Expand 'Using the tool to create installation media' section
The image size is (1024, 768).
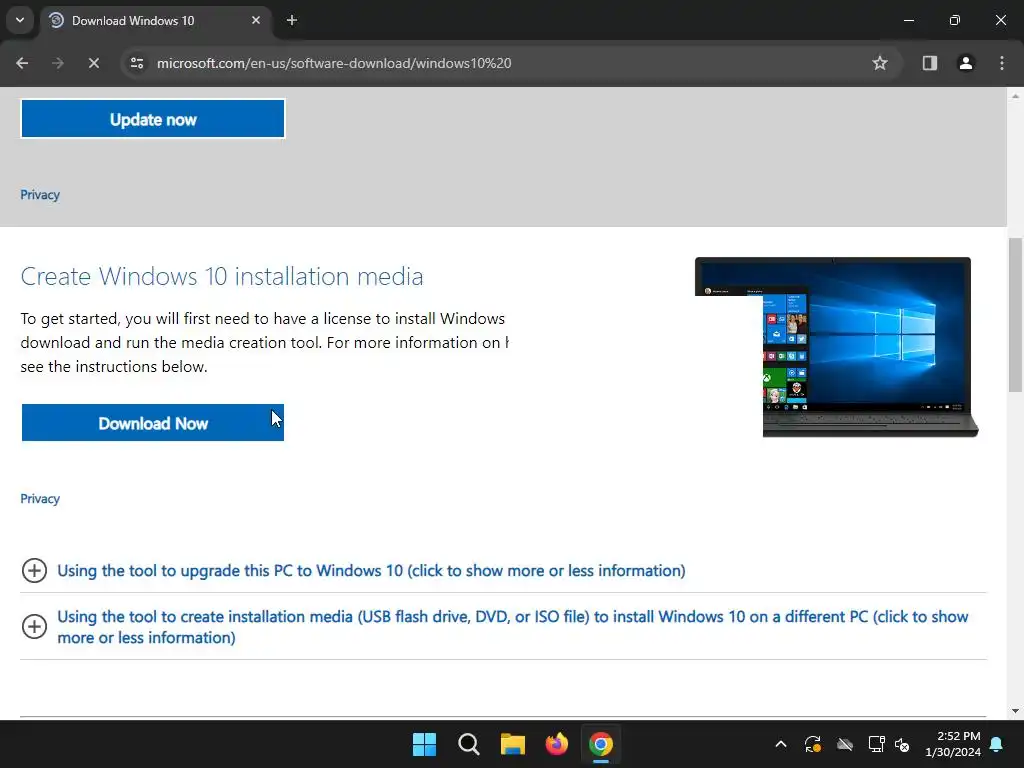click(x=513, y=627)
